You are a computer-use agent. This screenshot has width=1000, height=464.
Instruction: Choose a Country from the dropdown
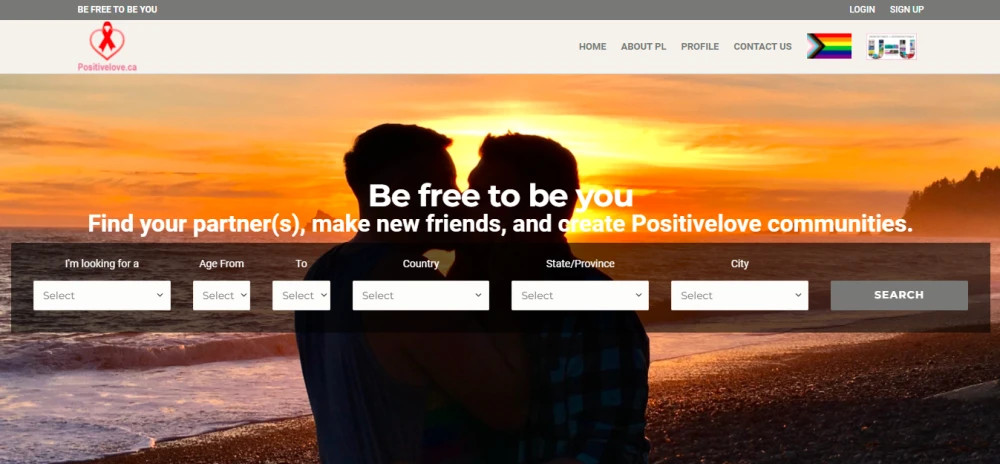[x=421, y=296]
